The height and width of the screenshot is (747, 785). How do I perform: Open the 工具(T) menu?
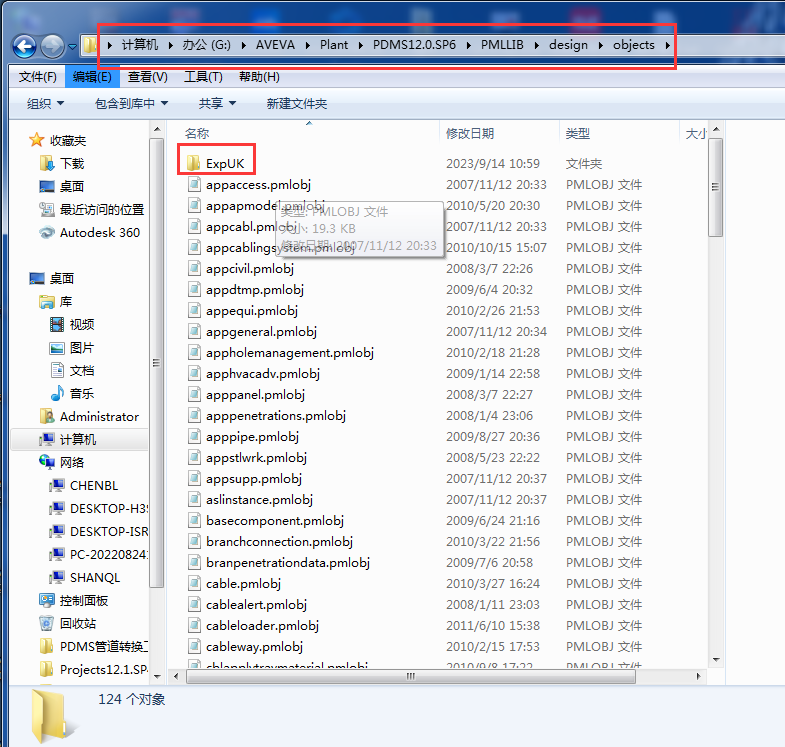click(203, 77)
